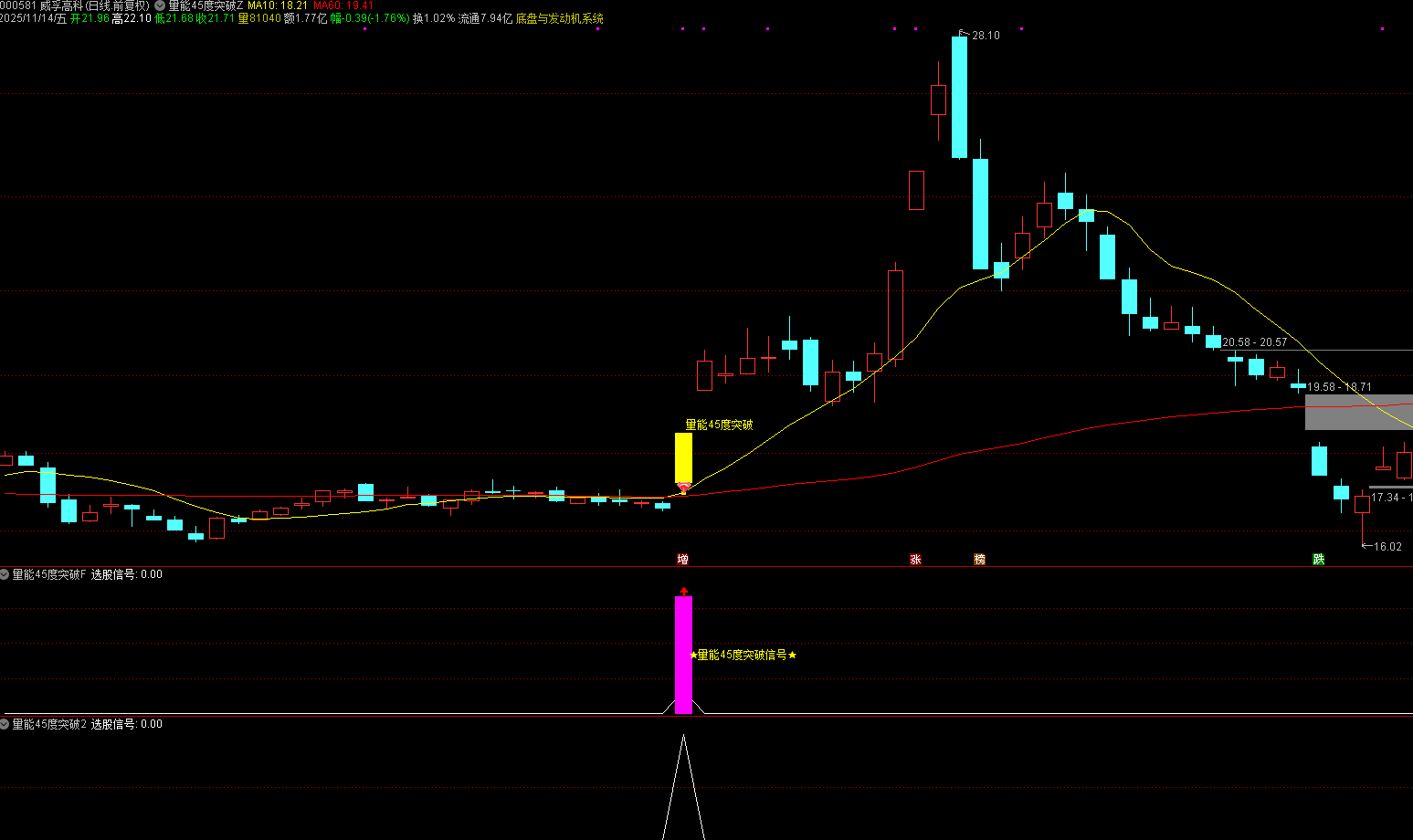This screenshot has width=1413, height=840.
Task: Click the 榜 event marker icon
Action: 979,559
